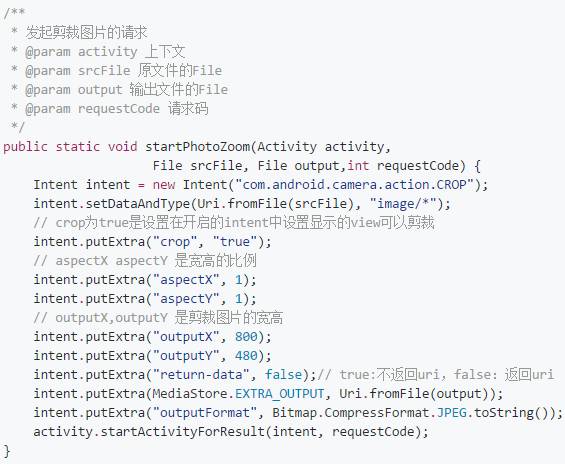This screenshot has width=565, height=464.
Task: Click the static keyword
Action: click(78, 147)
